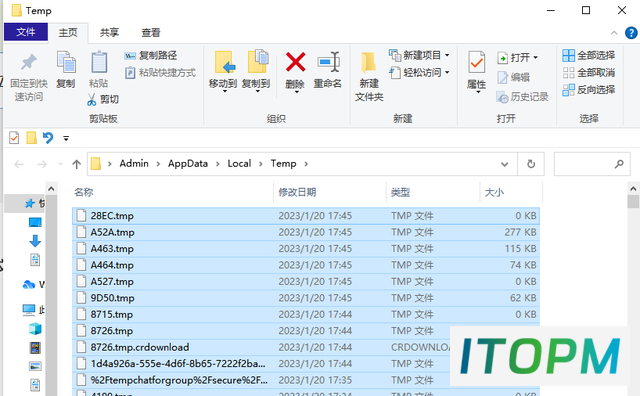
Task: Show History (历史记录)
Action: pyautogui.click(x=522, y=97)
